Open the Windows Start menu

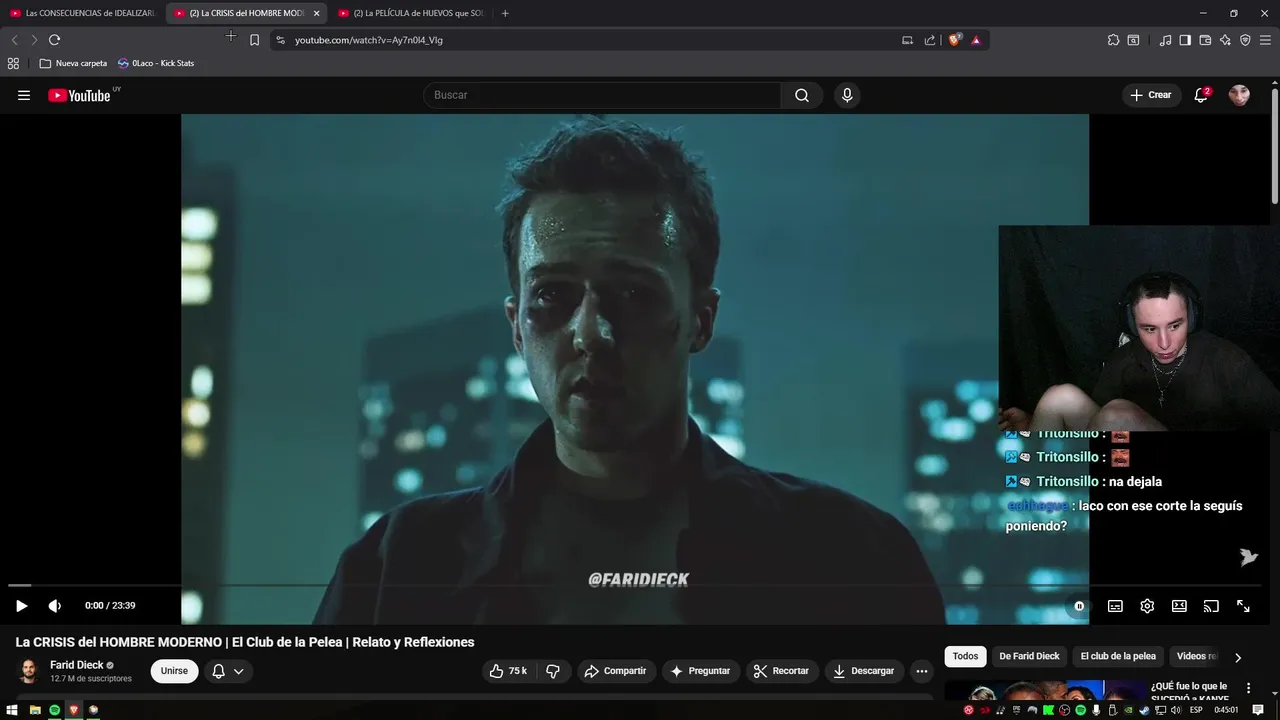pyautogui.click(x=12, y=710)
